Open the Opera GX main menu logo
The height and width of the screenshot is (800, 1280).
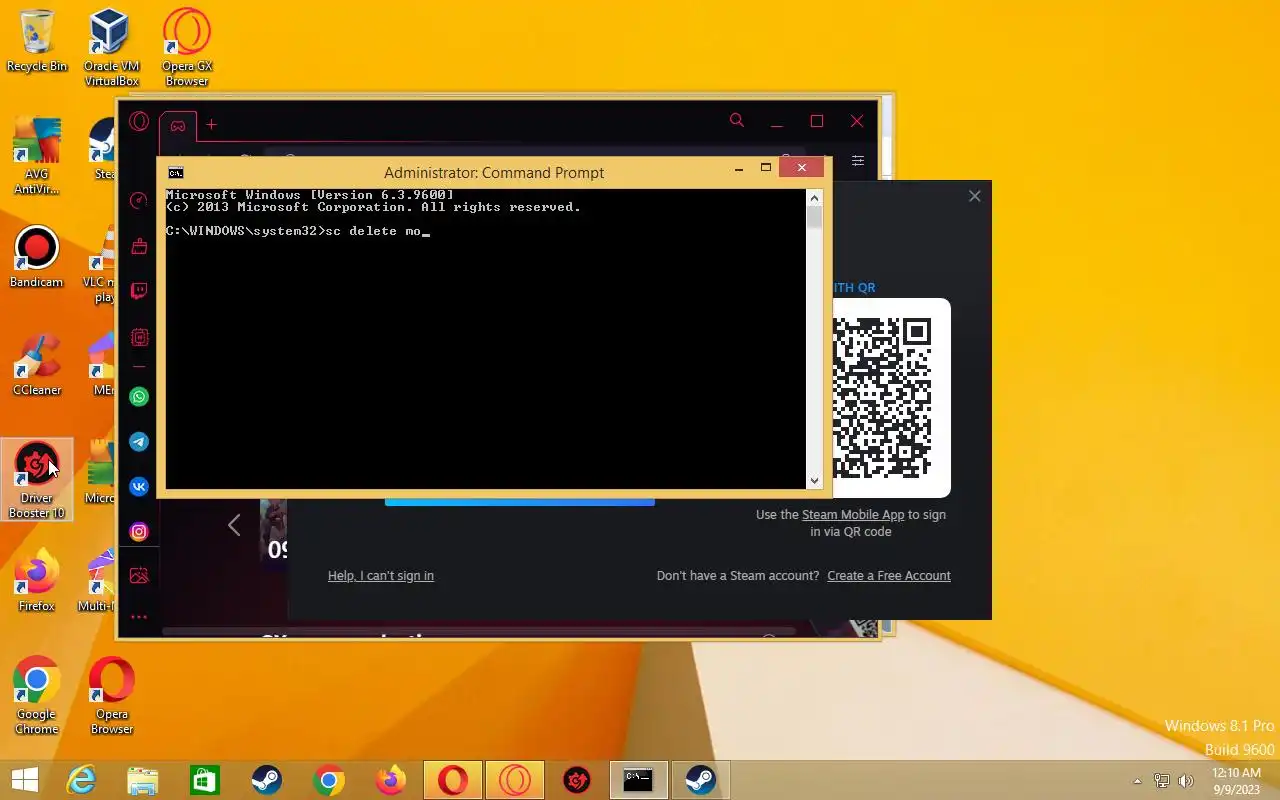pos(139,122)
